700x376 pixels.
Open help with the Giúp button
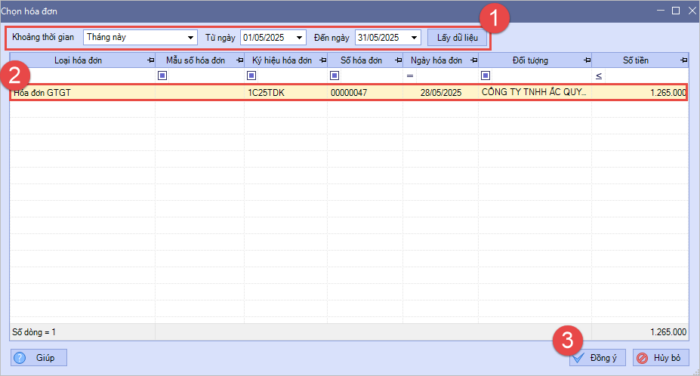39,358
